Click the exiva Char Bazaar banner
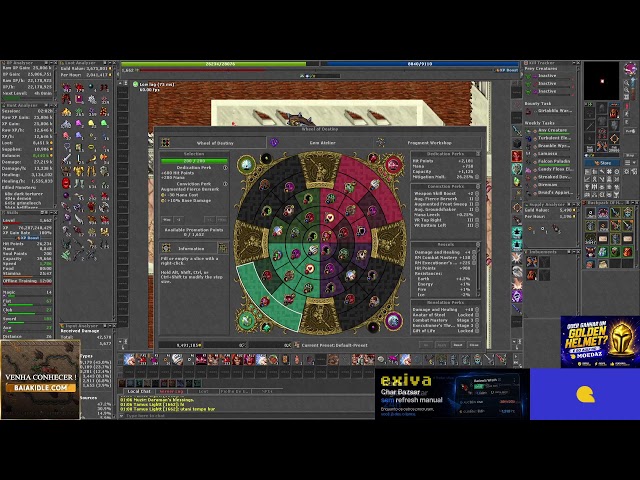This screenshot has height=480, width=640. (452, 394)
